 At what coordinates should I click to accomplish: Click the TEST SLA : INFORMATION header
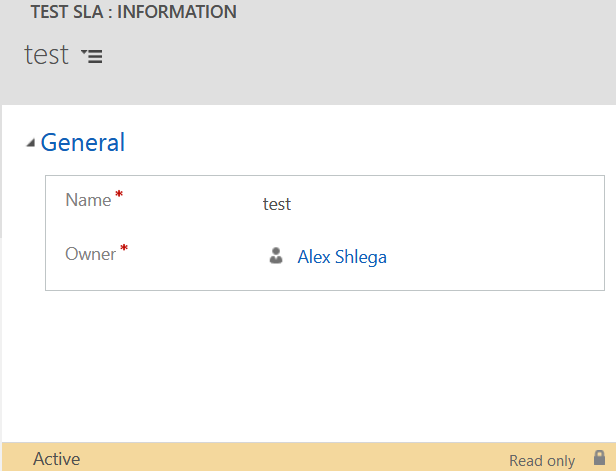coord(134,11)
